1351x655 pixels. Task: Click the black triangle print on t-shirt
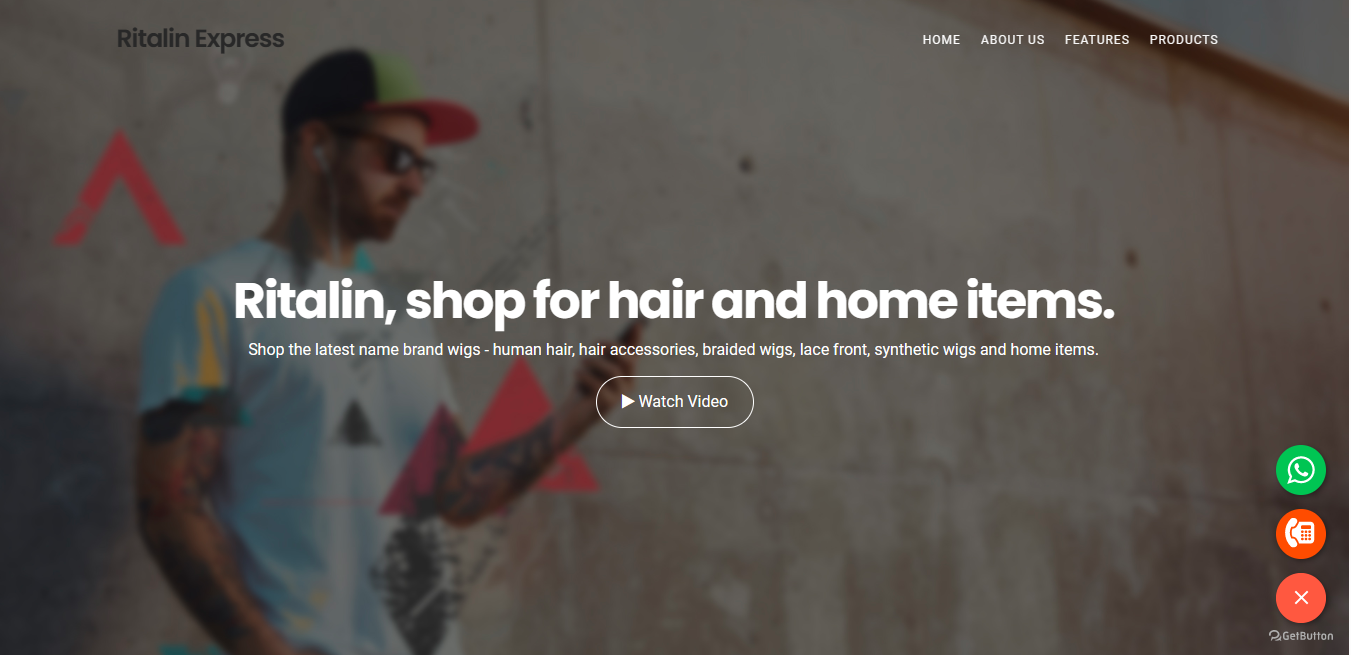(357, 424)
